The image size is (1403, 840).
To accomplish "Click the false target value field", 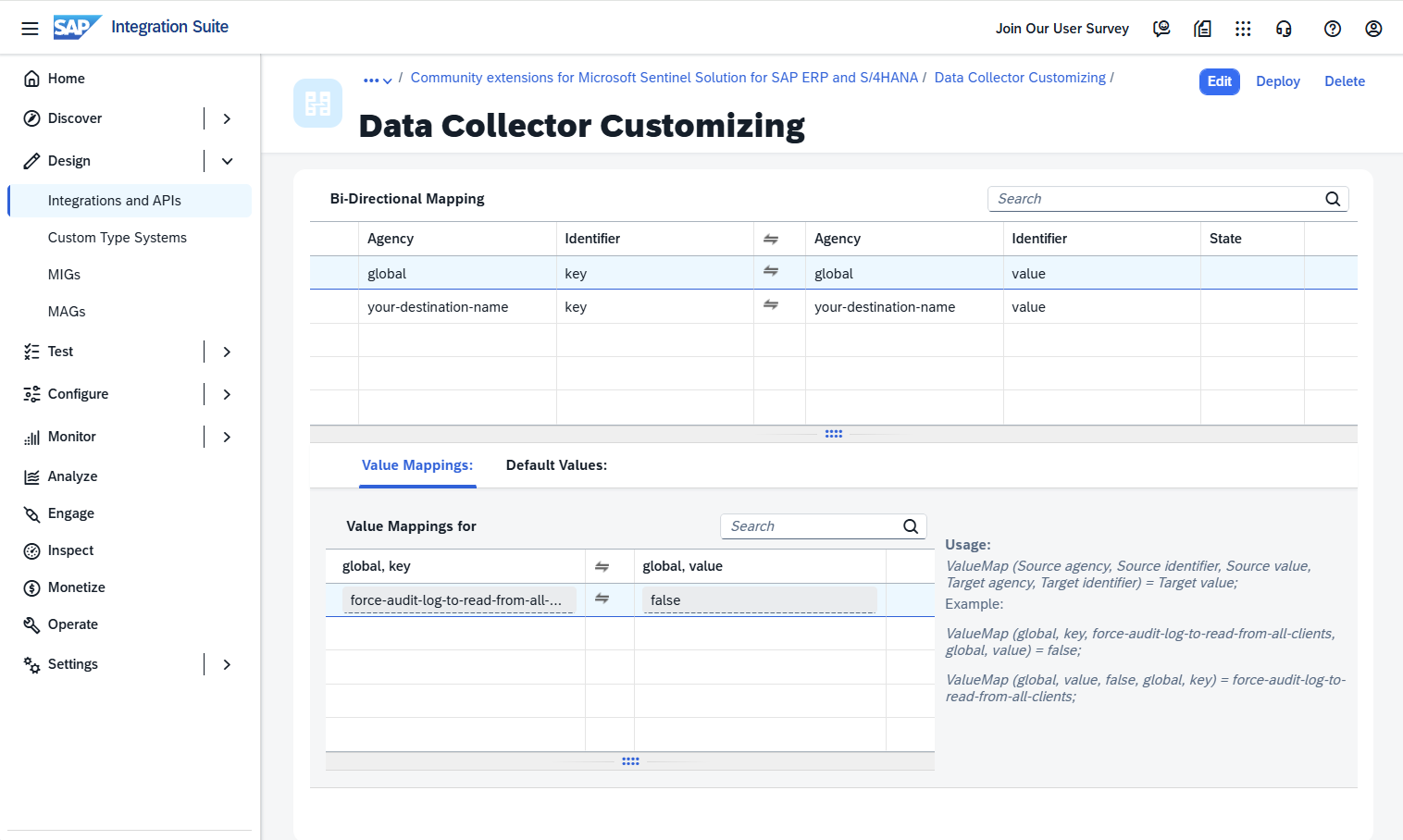I will tap(760, 600).
